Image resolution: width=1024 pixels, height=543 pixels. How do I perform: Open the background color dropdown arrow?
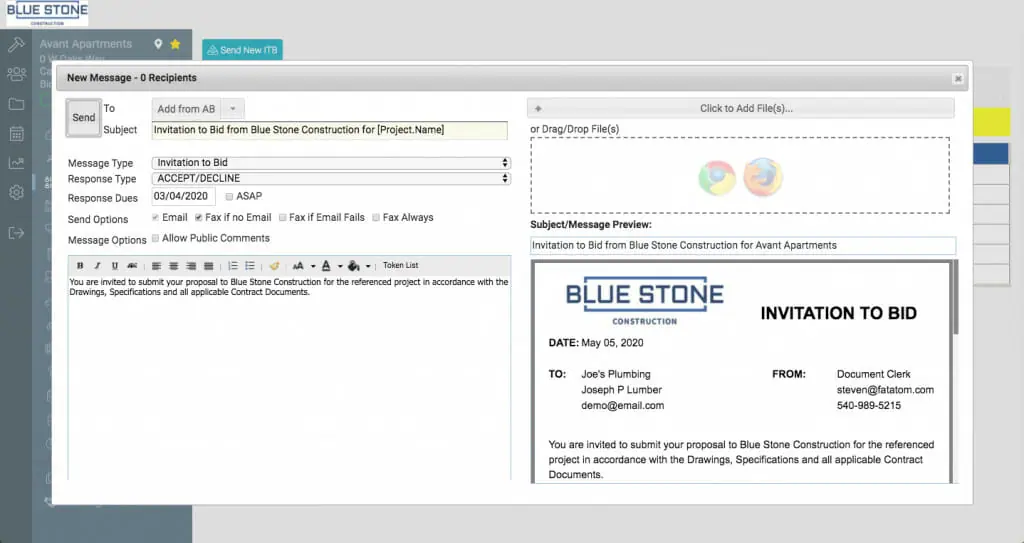368,266
